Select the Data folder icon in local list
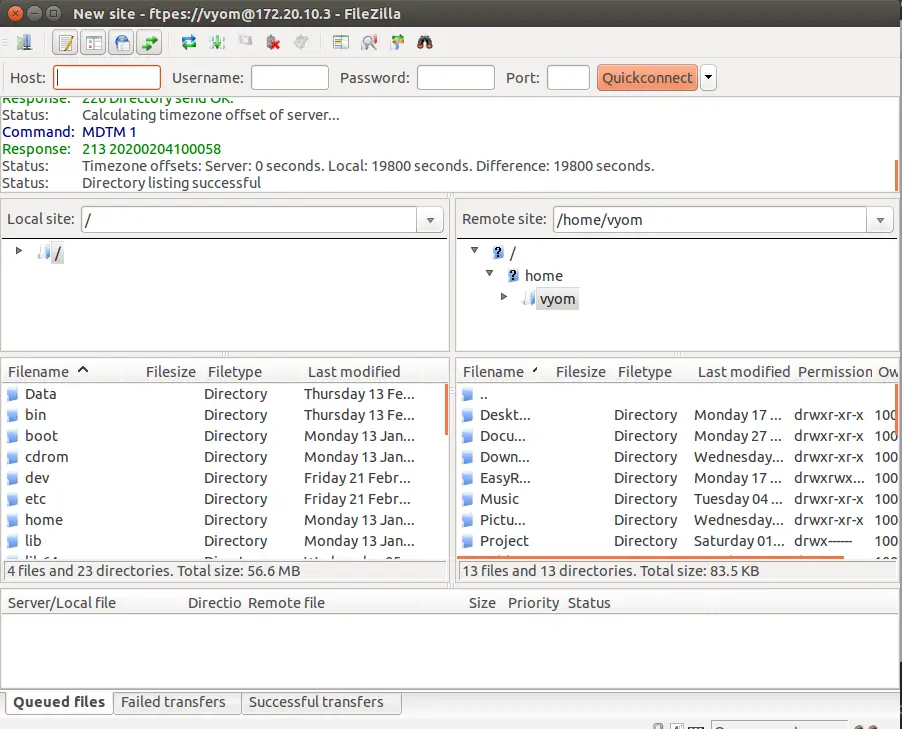 [13, 395]
